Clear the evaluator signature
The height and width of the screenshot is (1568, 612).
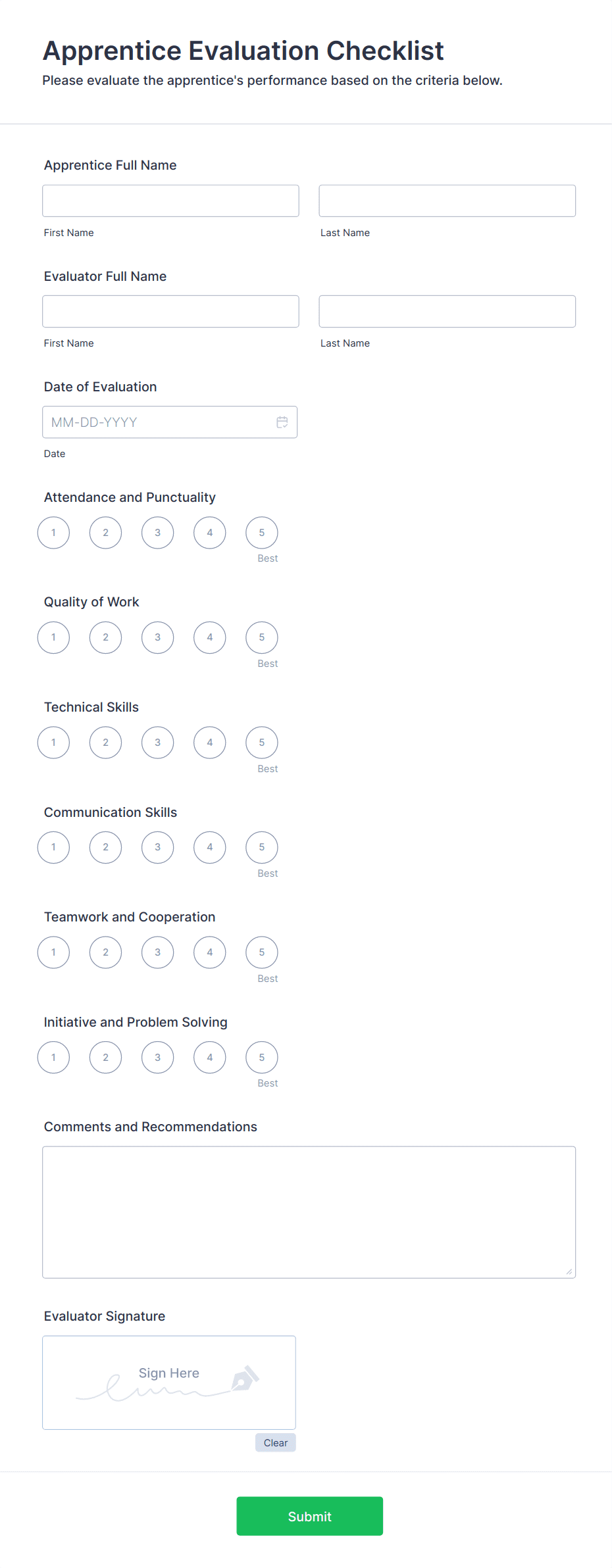pyautogui.click(x=275, y=1442)
